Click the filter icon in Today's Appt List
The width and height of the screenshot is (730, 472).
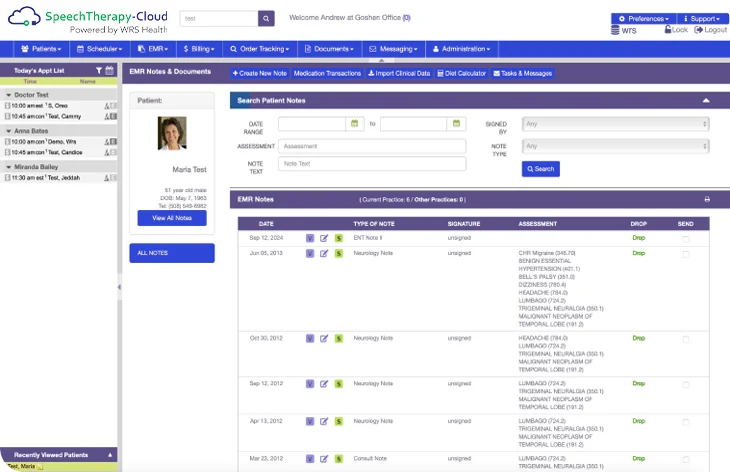click(98, 71)
